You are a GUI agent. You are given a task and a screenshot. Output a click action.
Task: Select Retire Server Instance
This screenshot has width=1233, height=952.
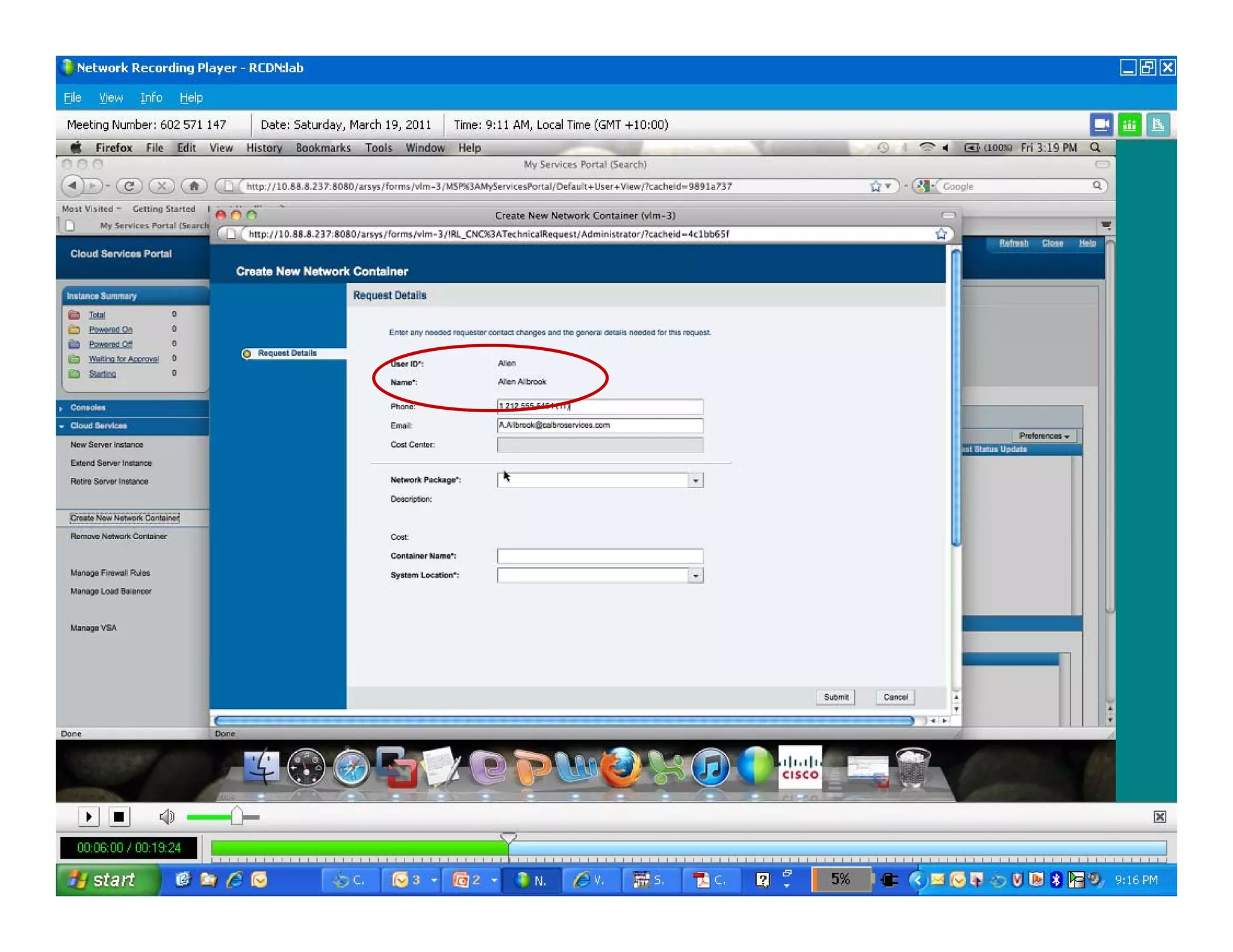[109, 481]
